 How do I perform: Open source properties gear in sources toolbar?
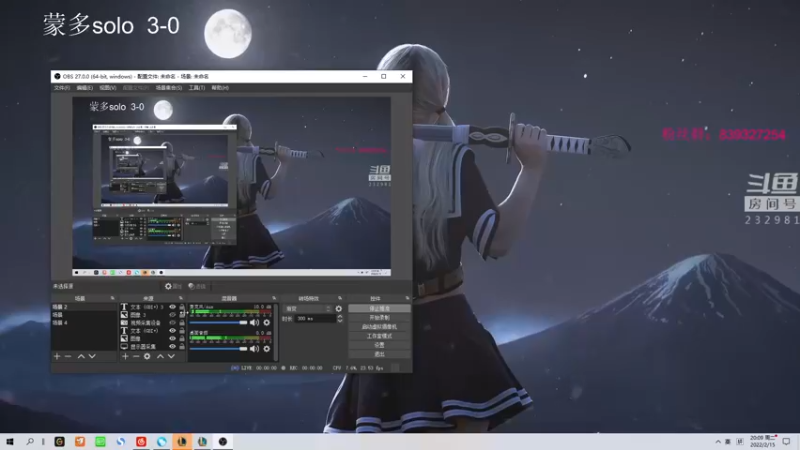click(x=147, y=356)
